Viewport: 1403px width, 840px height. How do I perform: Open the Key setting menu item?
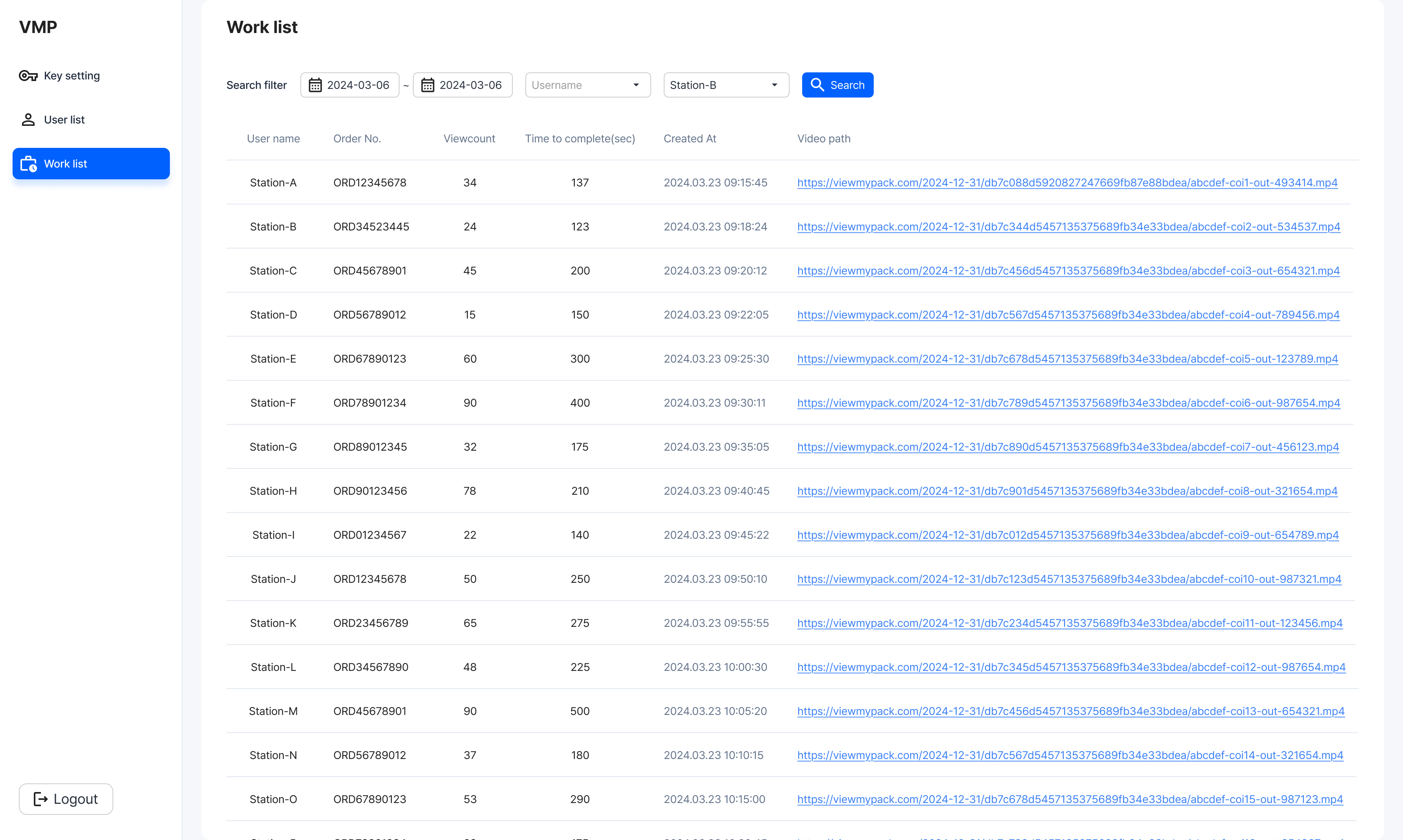(x=71, y=76)
